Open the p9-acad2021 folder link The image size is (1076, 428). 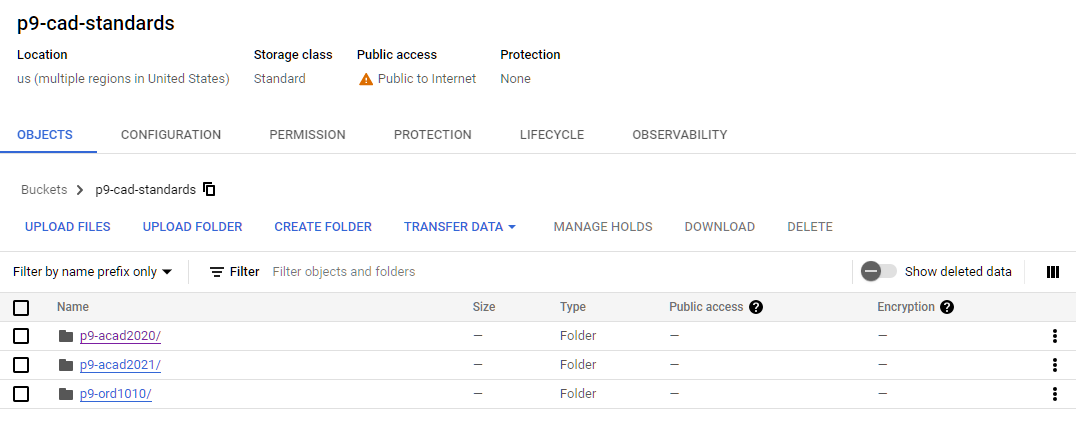tap(120, 365)
